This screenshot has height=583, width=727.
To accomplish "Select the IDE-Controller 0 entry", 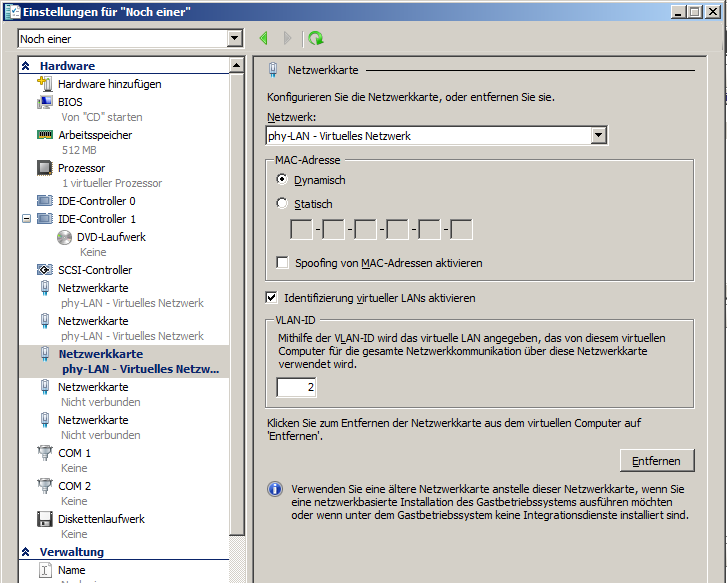I will point(96,201).
